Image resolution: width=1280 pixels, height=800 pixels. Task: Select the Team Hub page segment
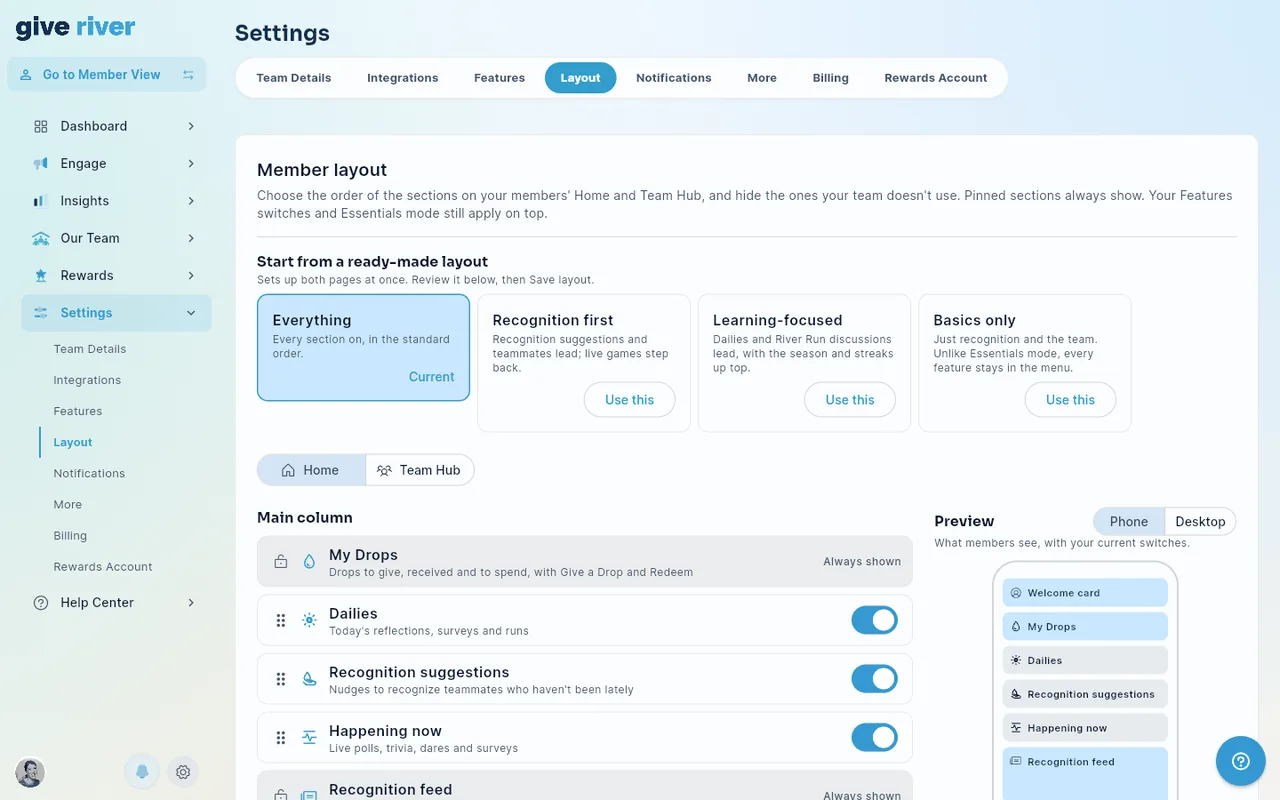419,470
